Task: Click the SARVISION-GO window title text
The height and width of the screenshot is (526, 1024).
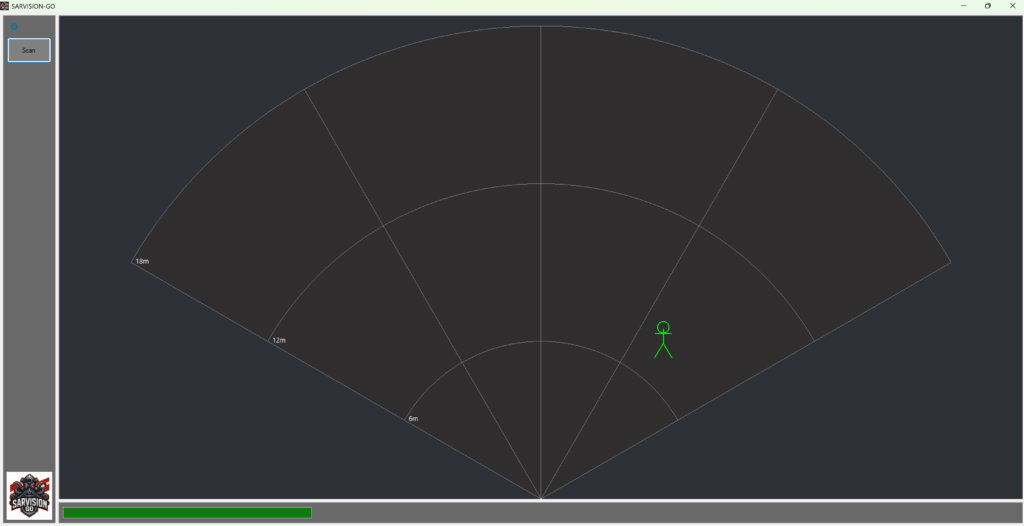Action: [x=33, y=6]
